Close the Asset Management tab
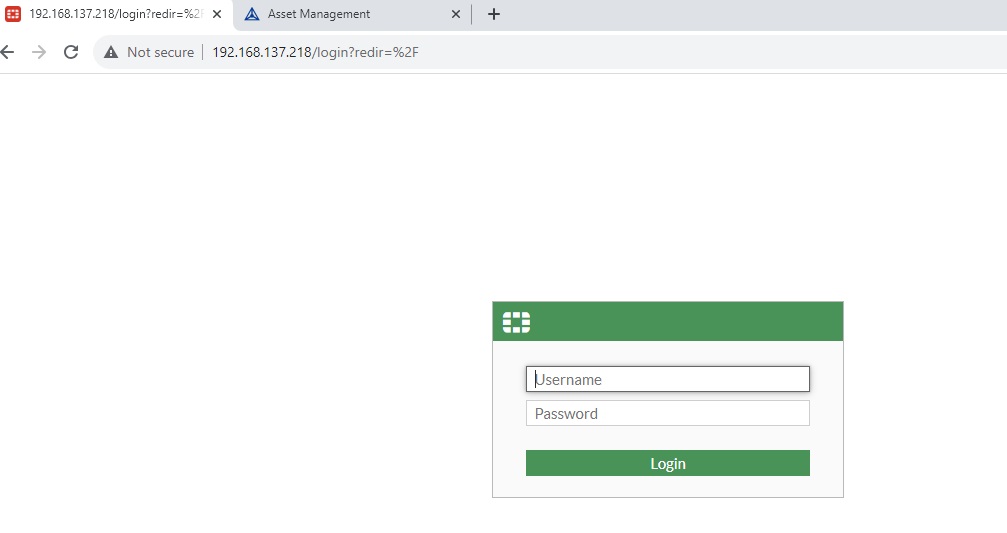This screenshot has width=1007, height=533. 456,14
